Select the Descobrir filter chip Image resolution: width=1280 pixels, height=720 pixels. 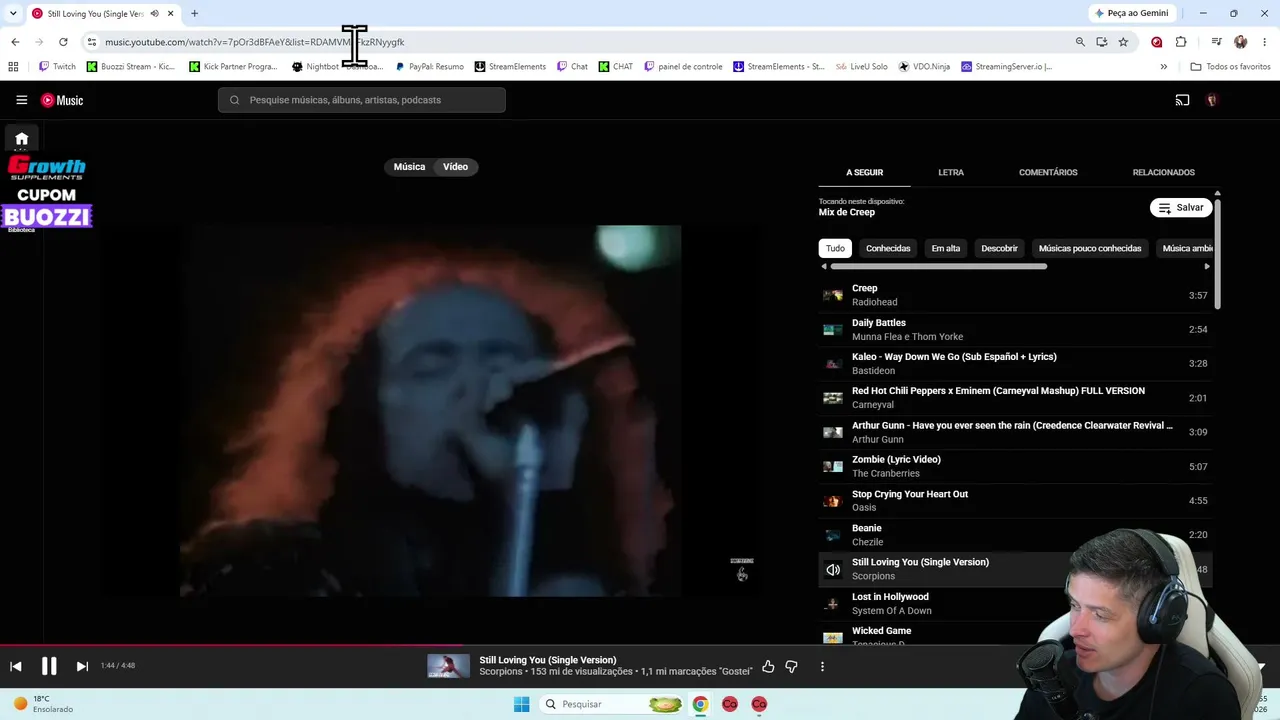pos(999,248)
